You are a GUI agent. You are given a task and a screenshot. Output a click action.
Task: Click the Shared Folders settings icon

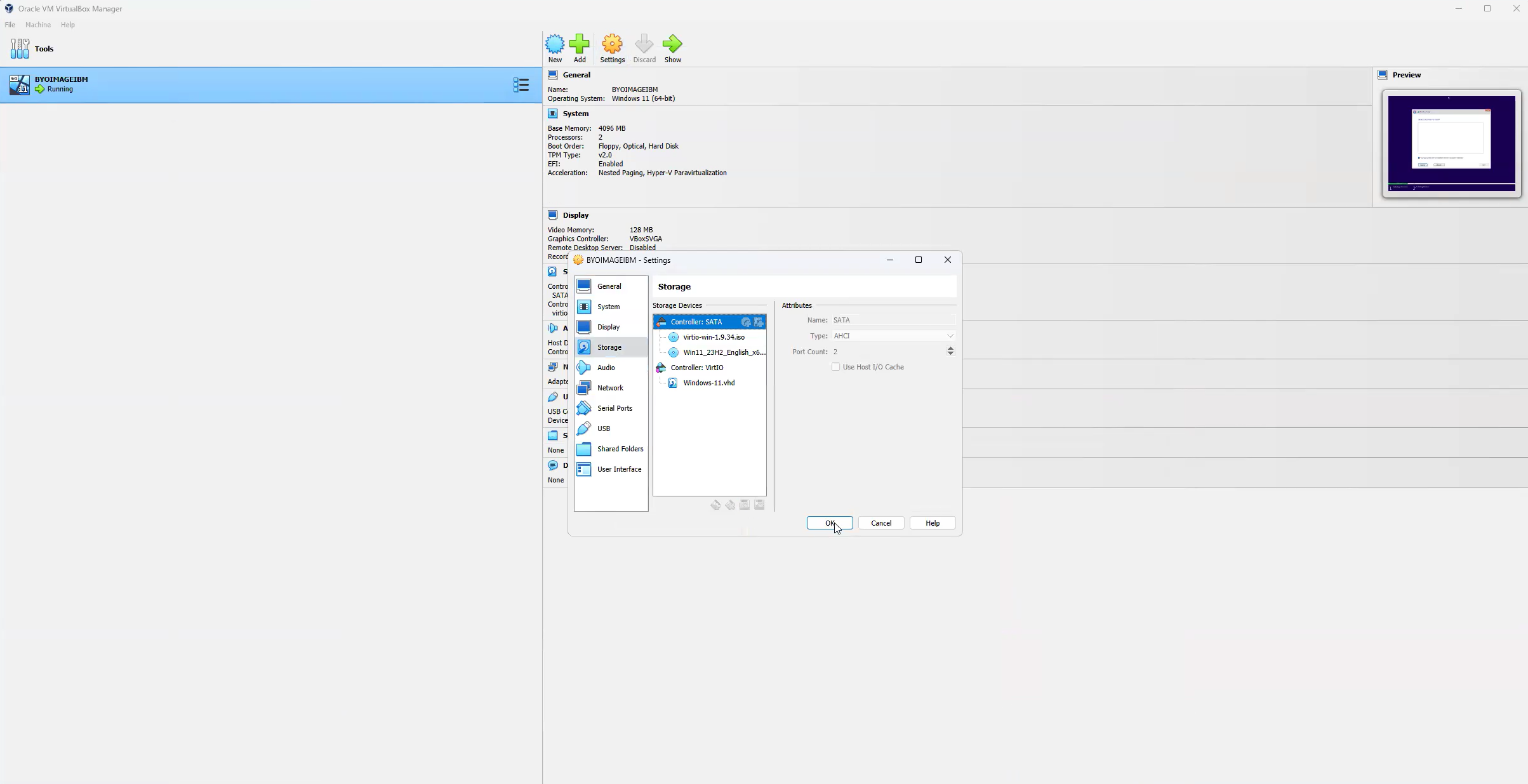tap(584, 448)
